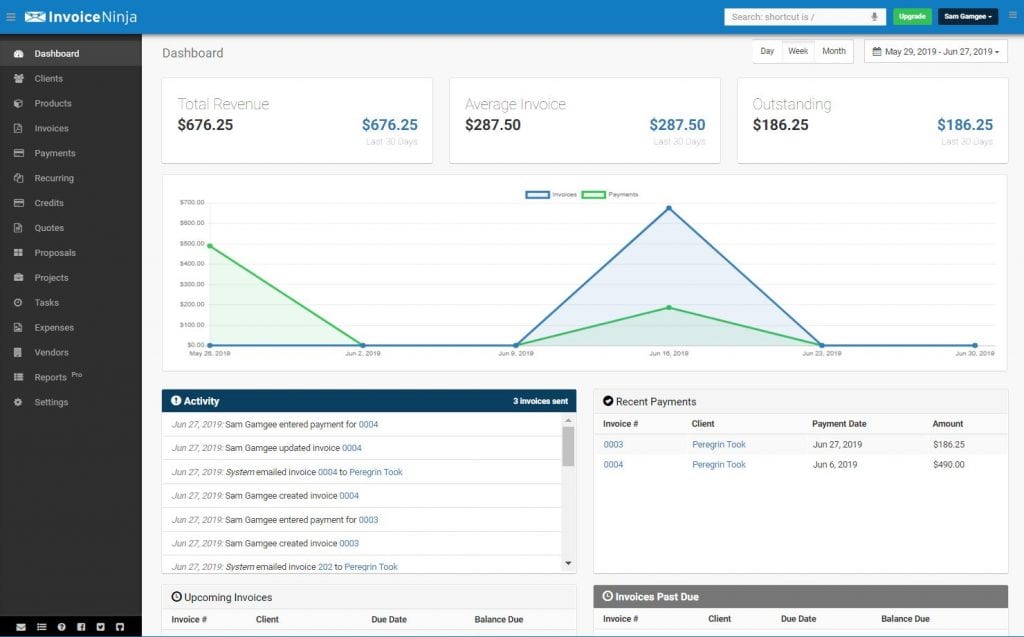The image size is (1024, 637).
Task: Switch chart view to Month
Action: (833, 50)
